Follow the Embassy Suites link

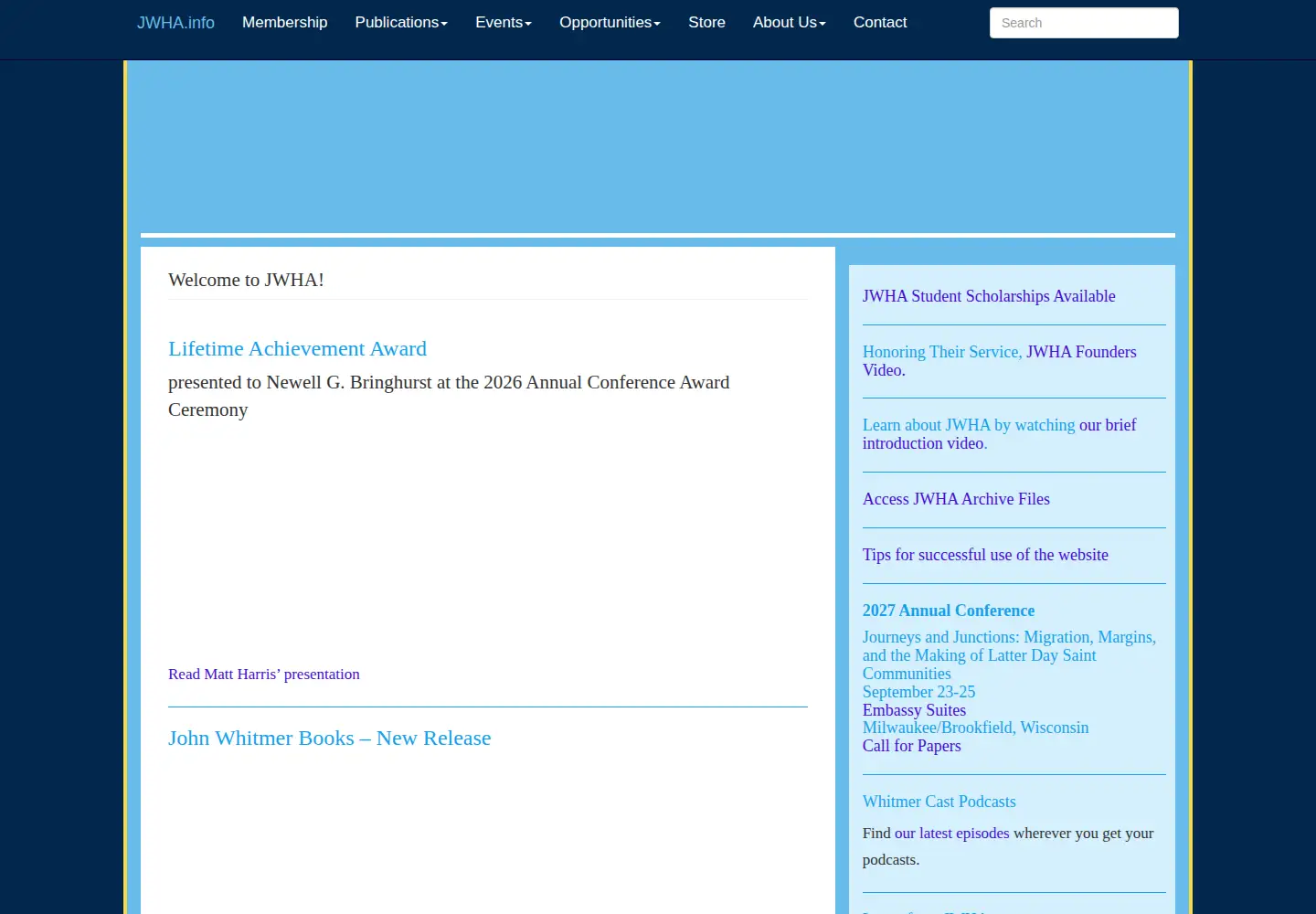pos(914,710)
